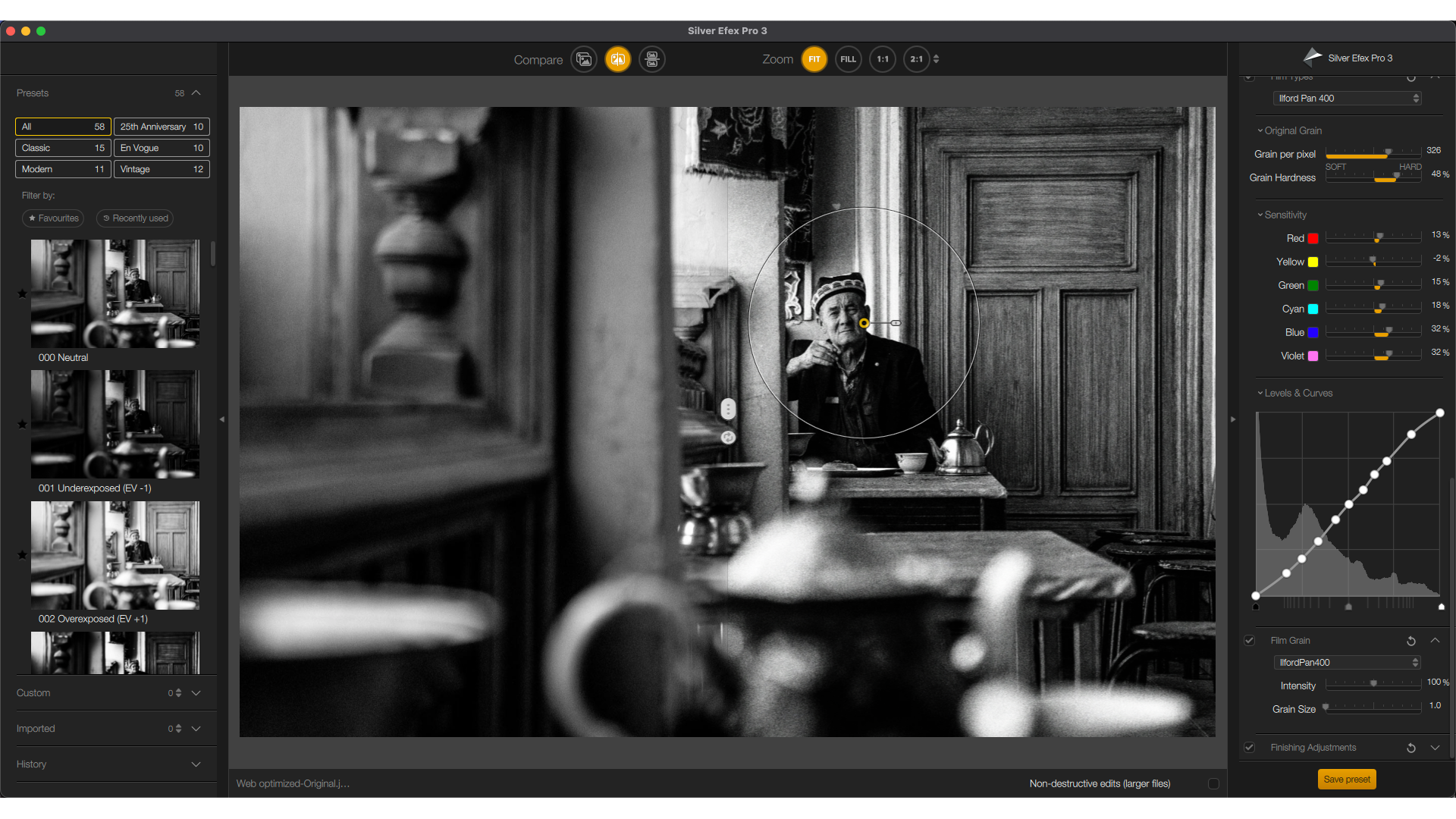Switch to single image preview compare mode
Screen dimensions: 1456x819
tap(584, 59)
